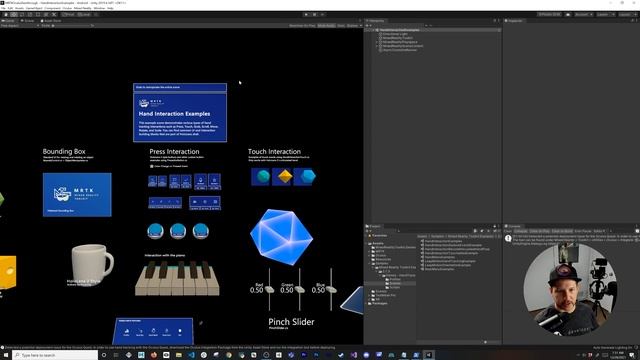The image size is (640, 360).
Task: Select the Hand tool in toolbar
Action: tap(6, 15)
